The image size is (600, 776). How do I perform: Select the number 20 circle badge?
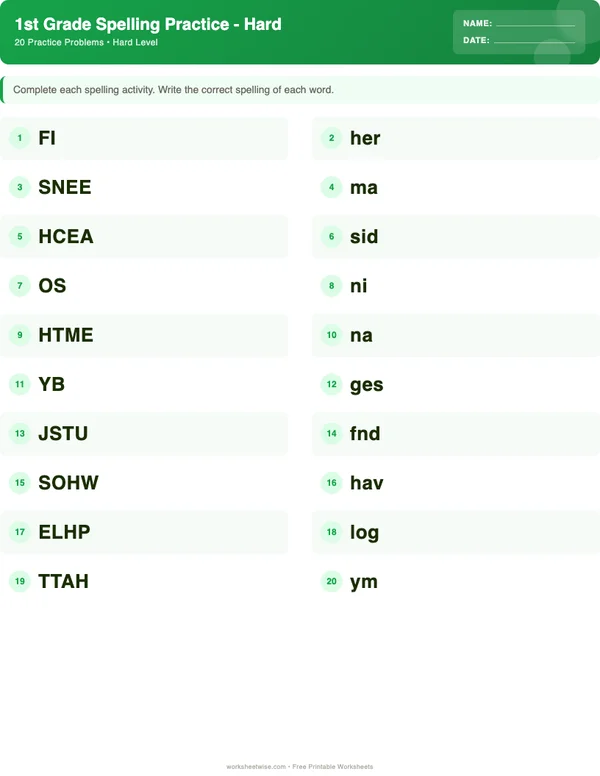[331, 581]
